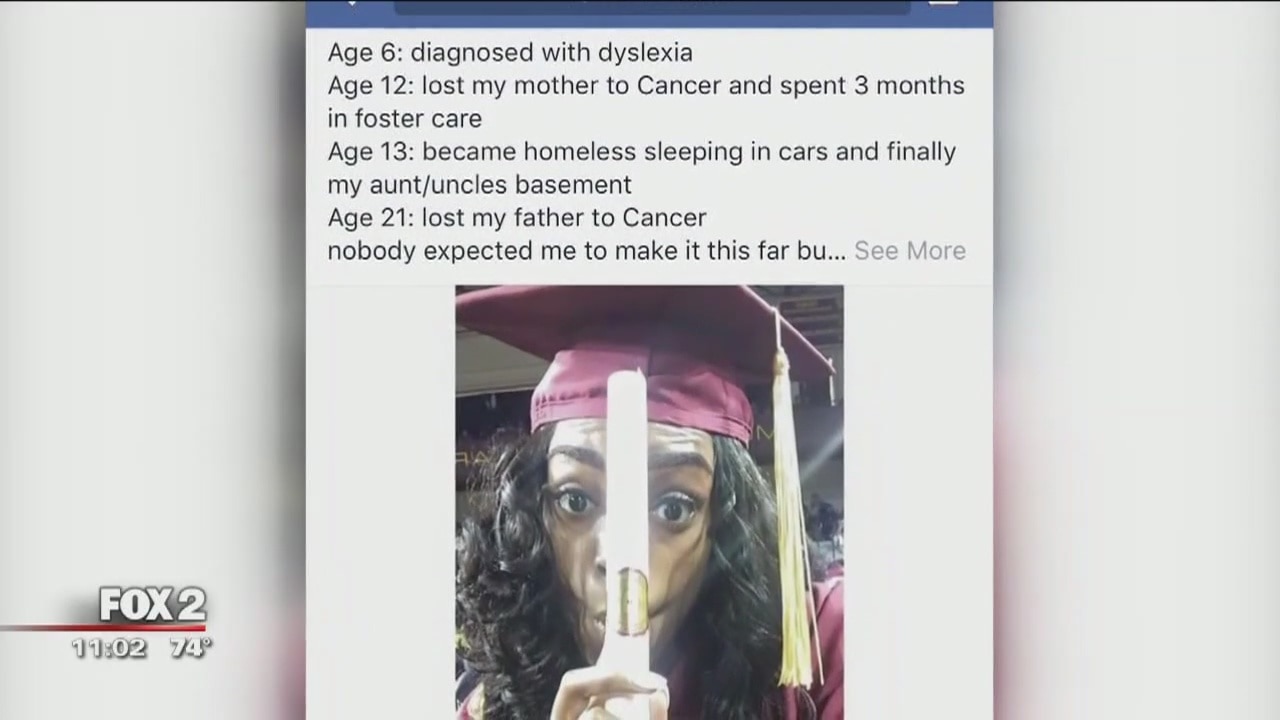Click the white margin left of the photo
The image size is (1280, 720).
pos(380,502)
